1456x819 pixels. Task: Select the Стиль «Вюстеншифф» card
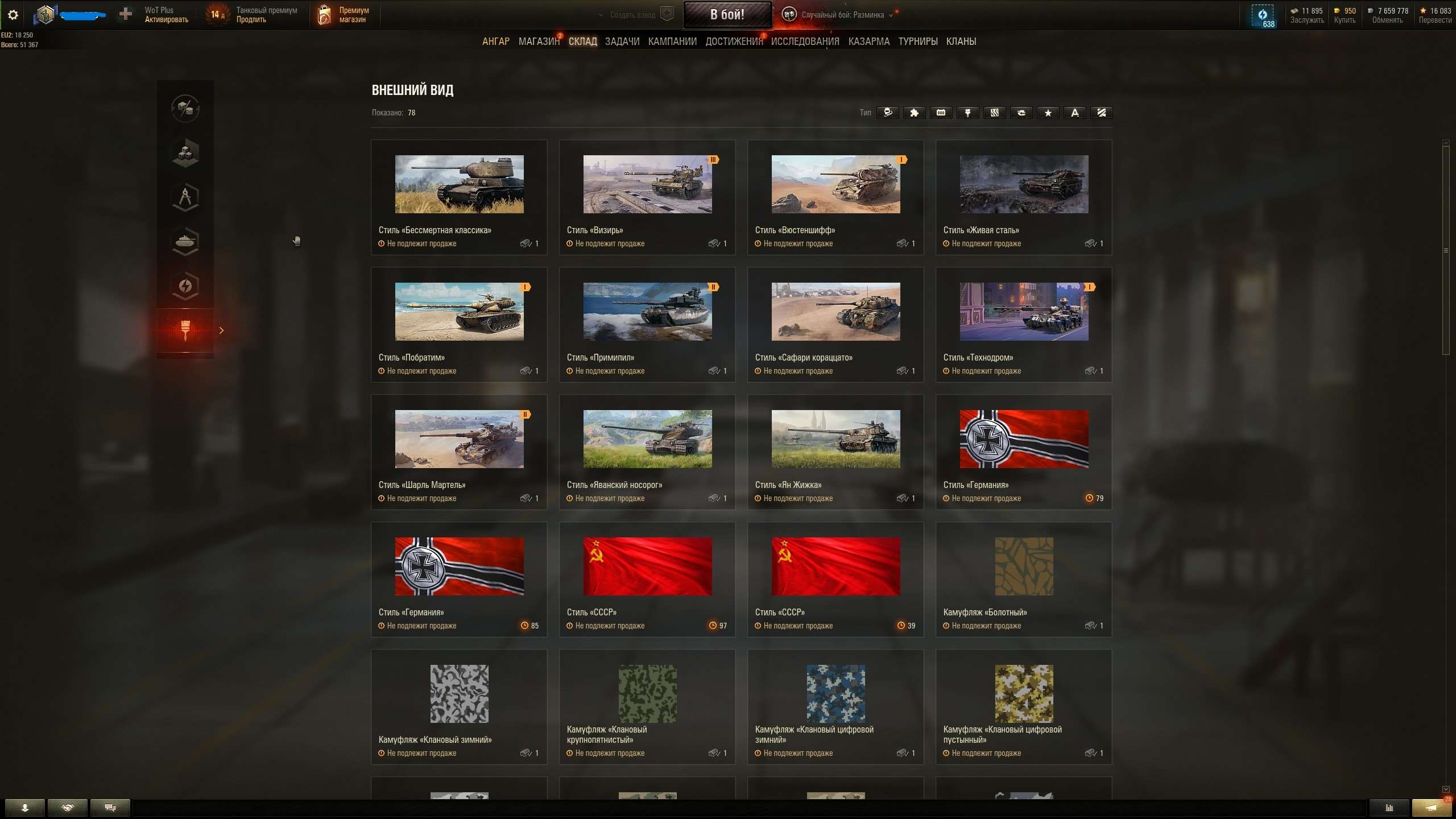click(835, 197)
